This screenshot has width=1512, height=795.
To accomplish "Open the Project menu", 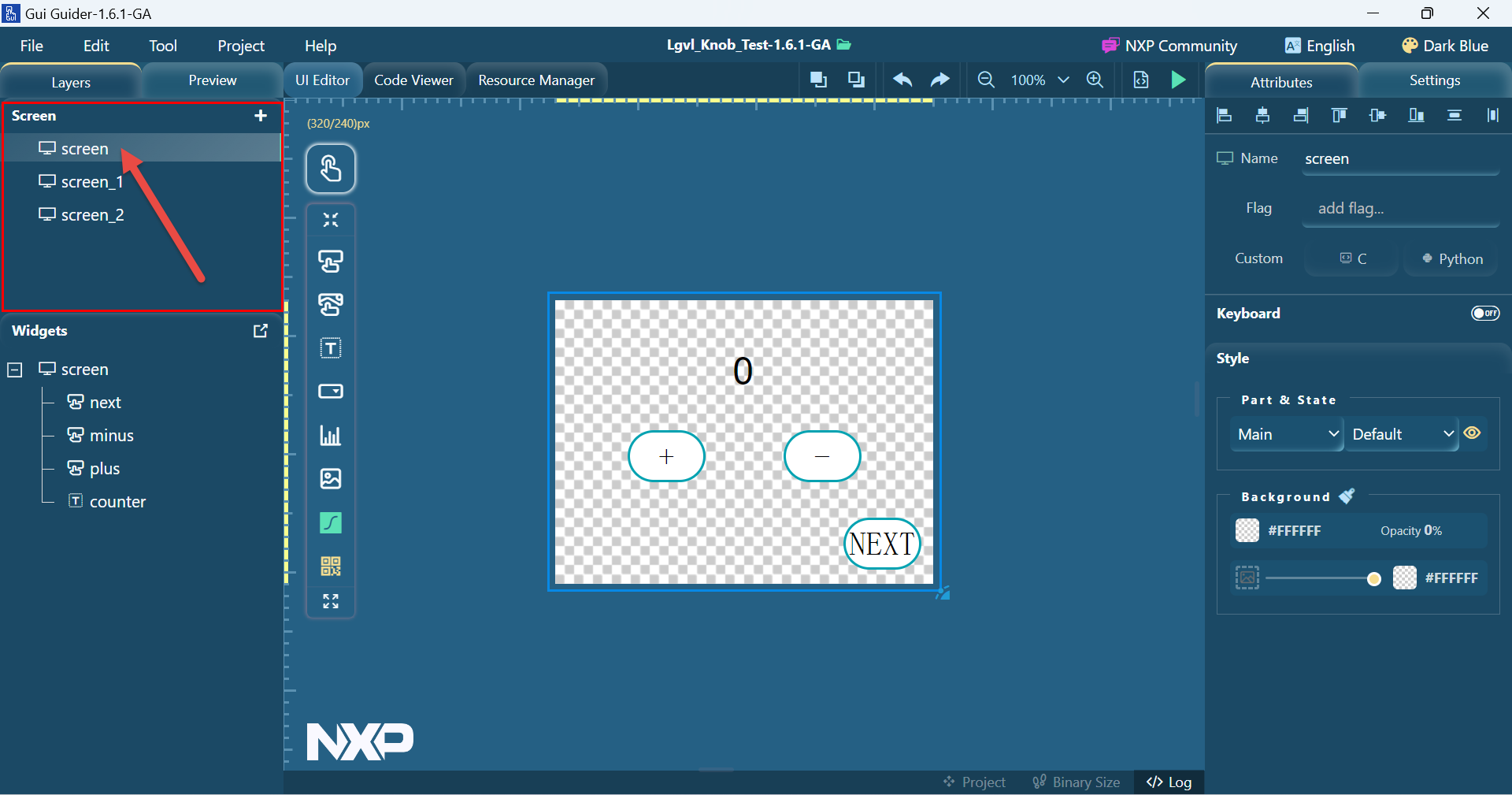I will 240,45.
